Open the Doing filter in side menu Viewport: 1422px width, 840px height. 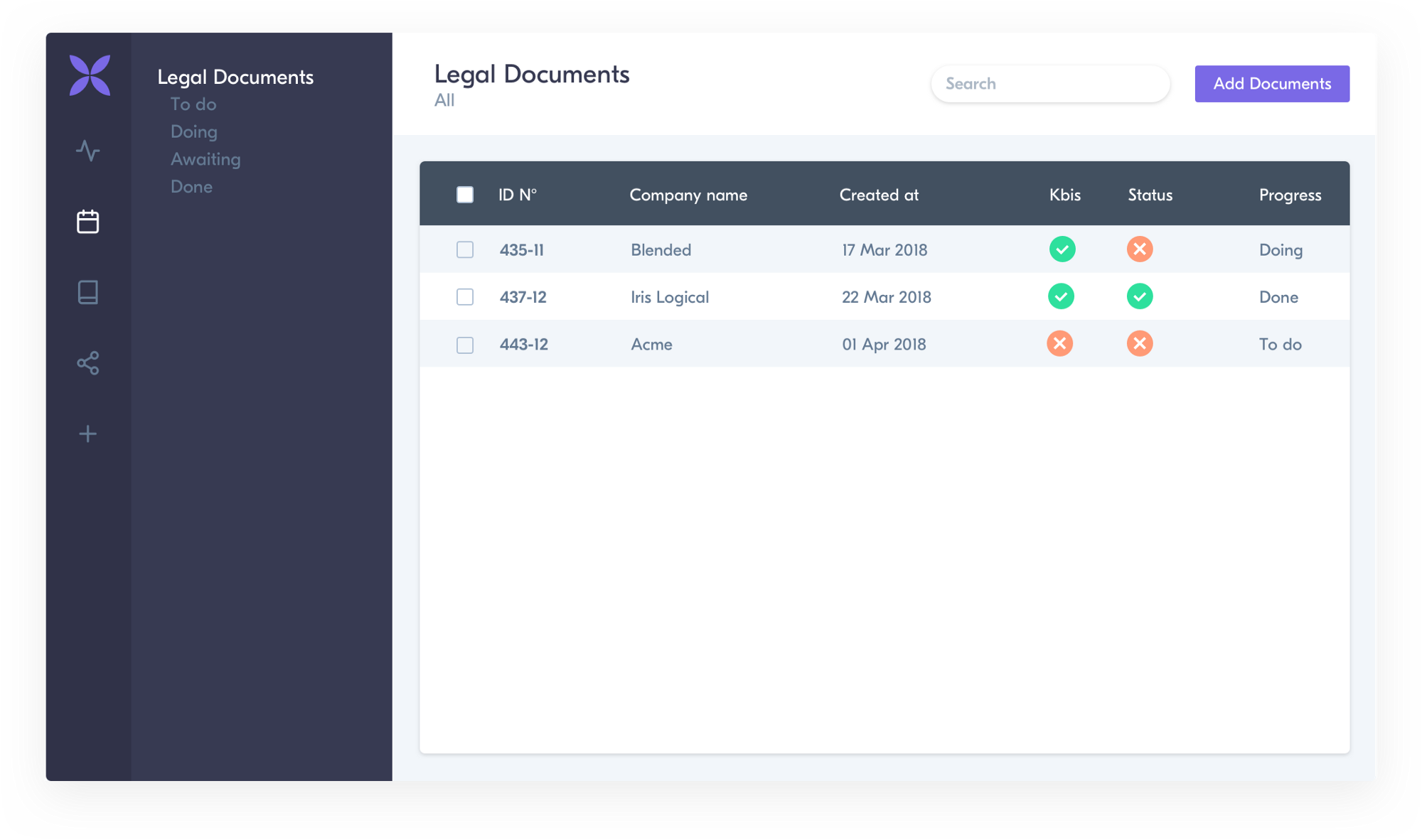click(194, 132)
